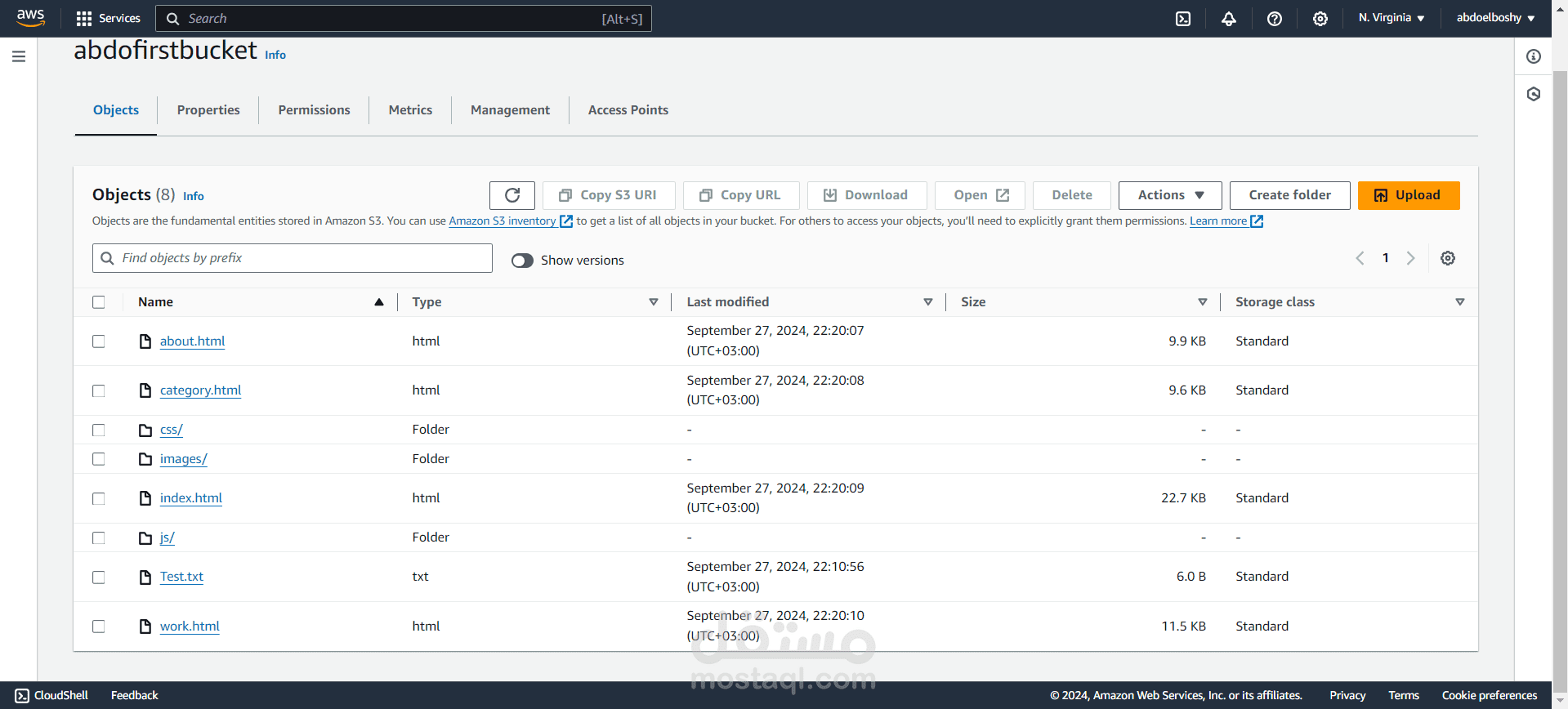Select the category.html checkbox
The image size is (1568, 709).
tap(99, 390)
